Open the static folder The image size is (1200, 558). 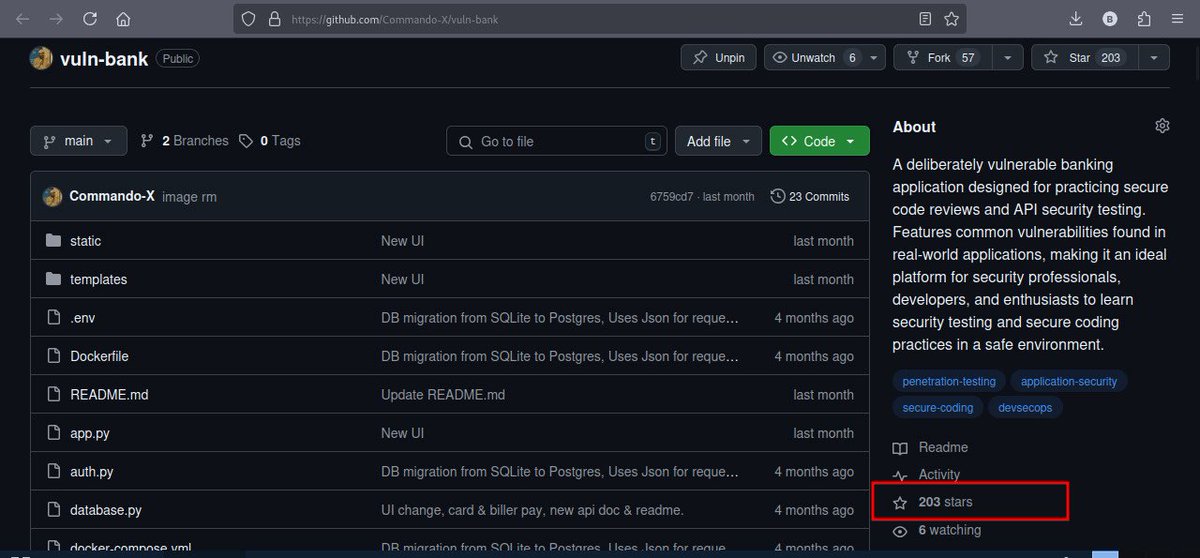coord(85,241)
